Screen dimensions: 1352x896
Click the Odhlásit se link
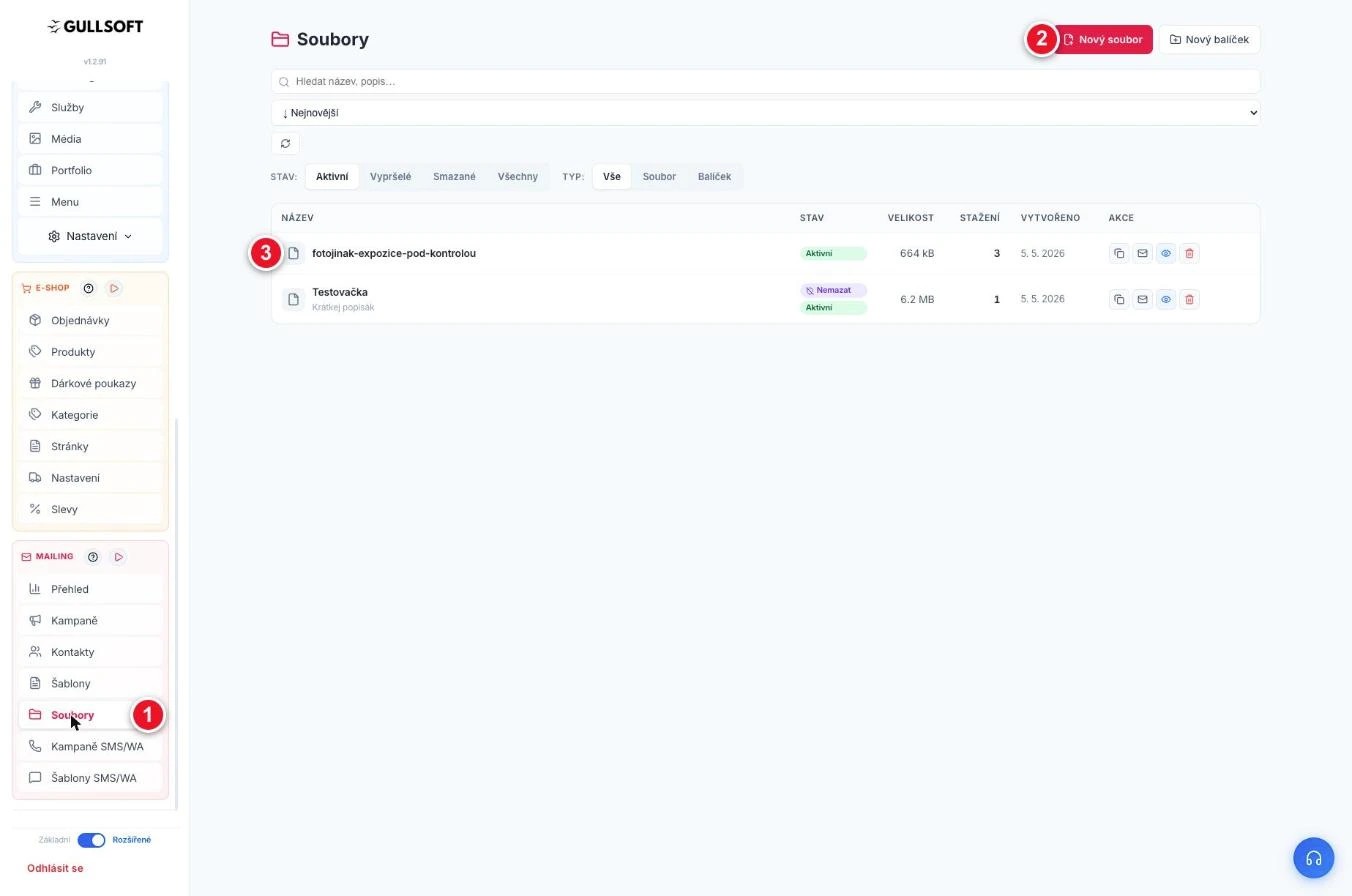point(55,869)
